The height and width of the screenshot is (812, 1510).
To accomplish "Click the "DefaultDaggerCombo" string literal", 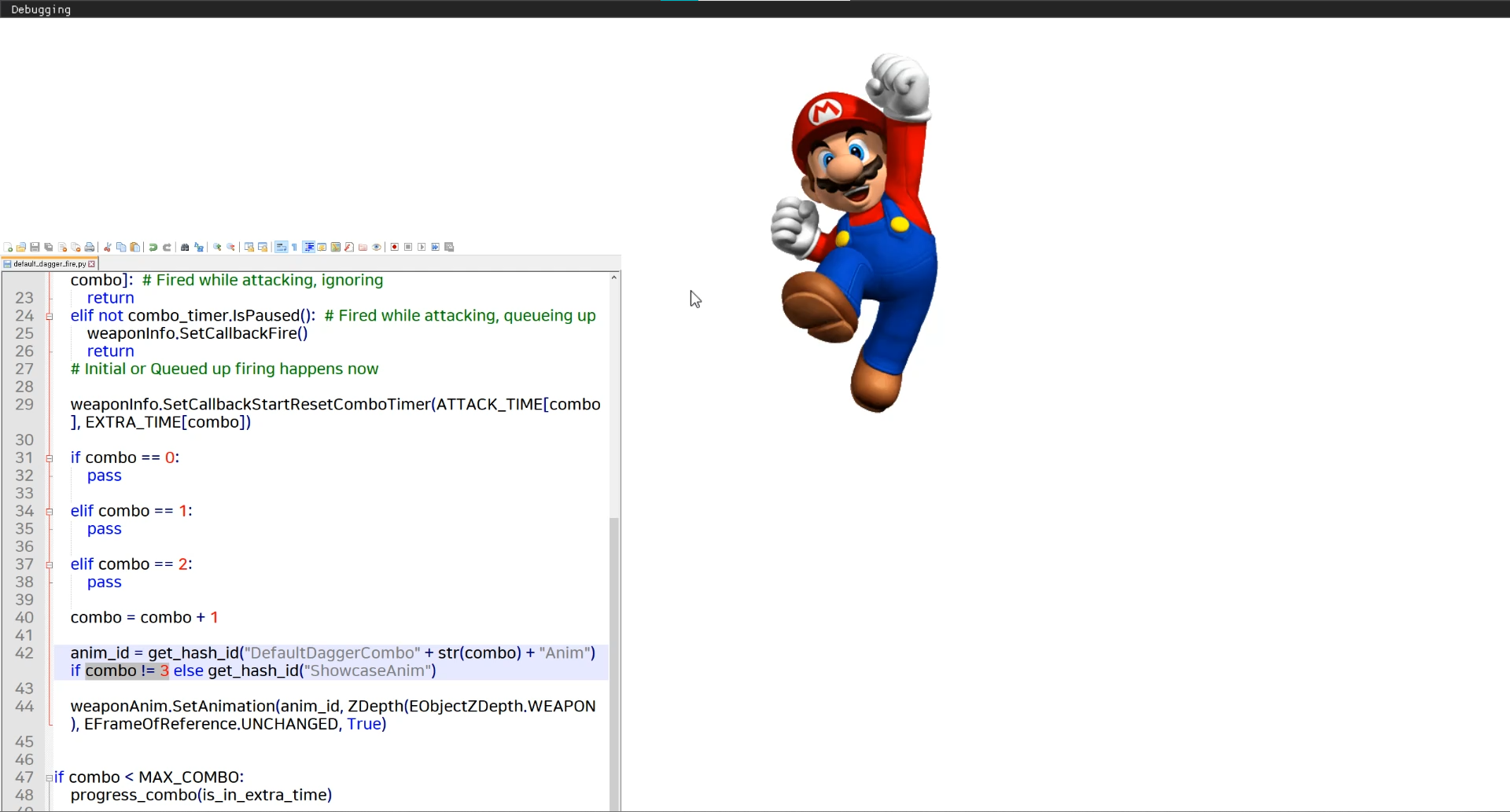I will 332,653.
